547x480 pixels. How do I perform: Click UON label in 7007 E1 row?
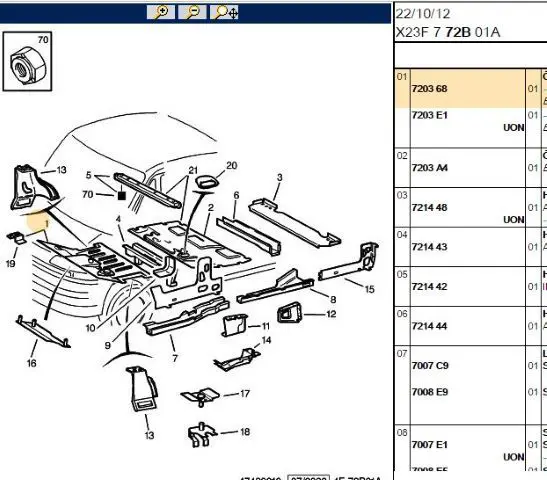point(514,457)
